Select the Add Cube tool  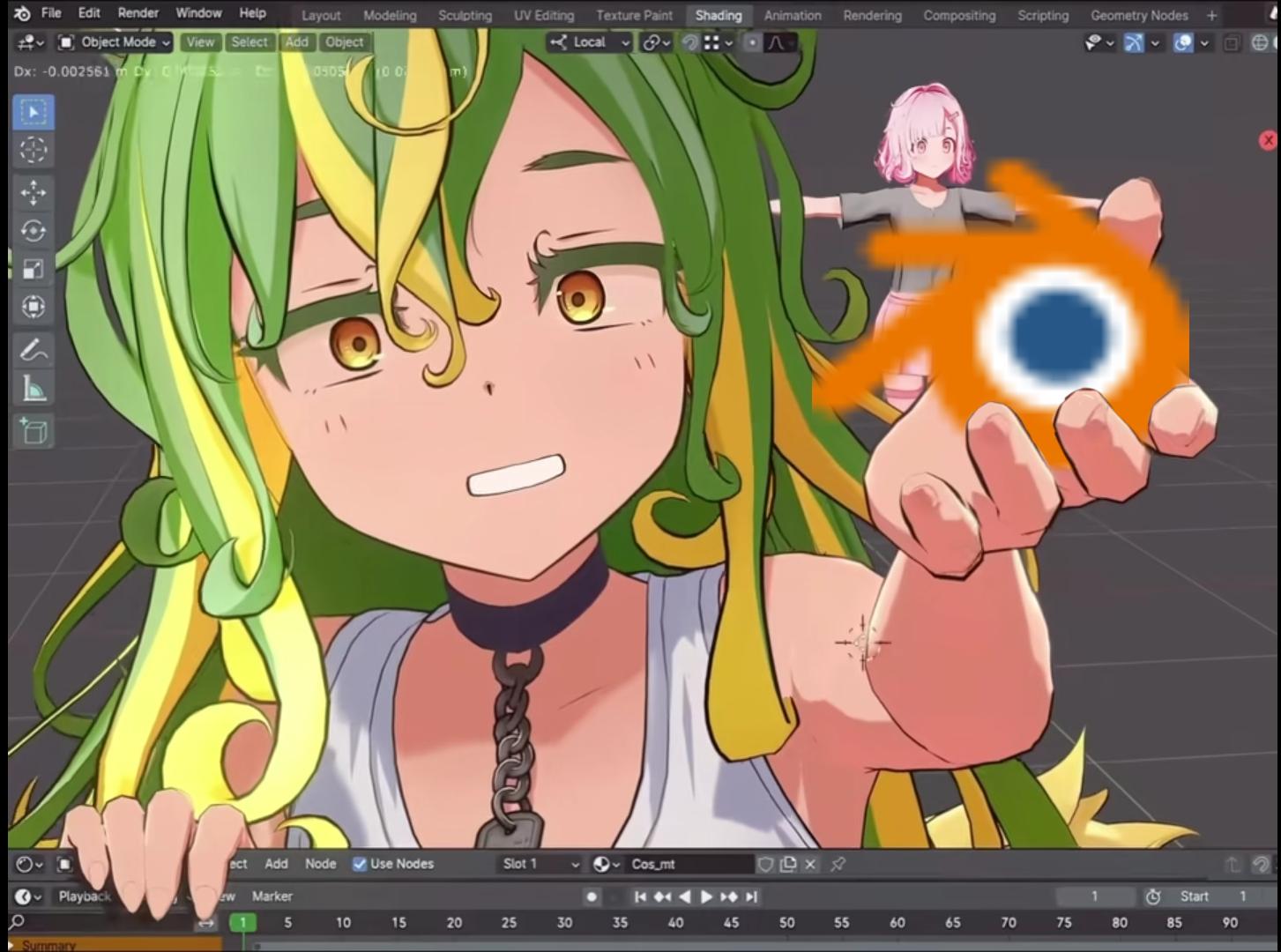tap(34, 431)
